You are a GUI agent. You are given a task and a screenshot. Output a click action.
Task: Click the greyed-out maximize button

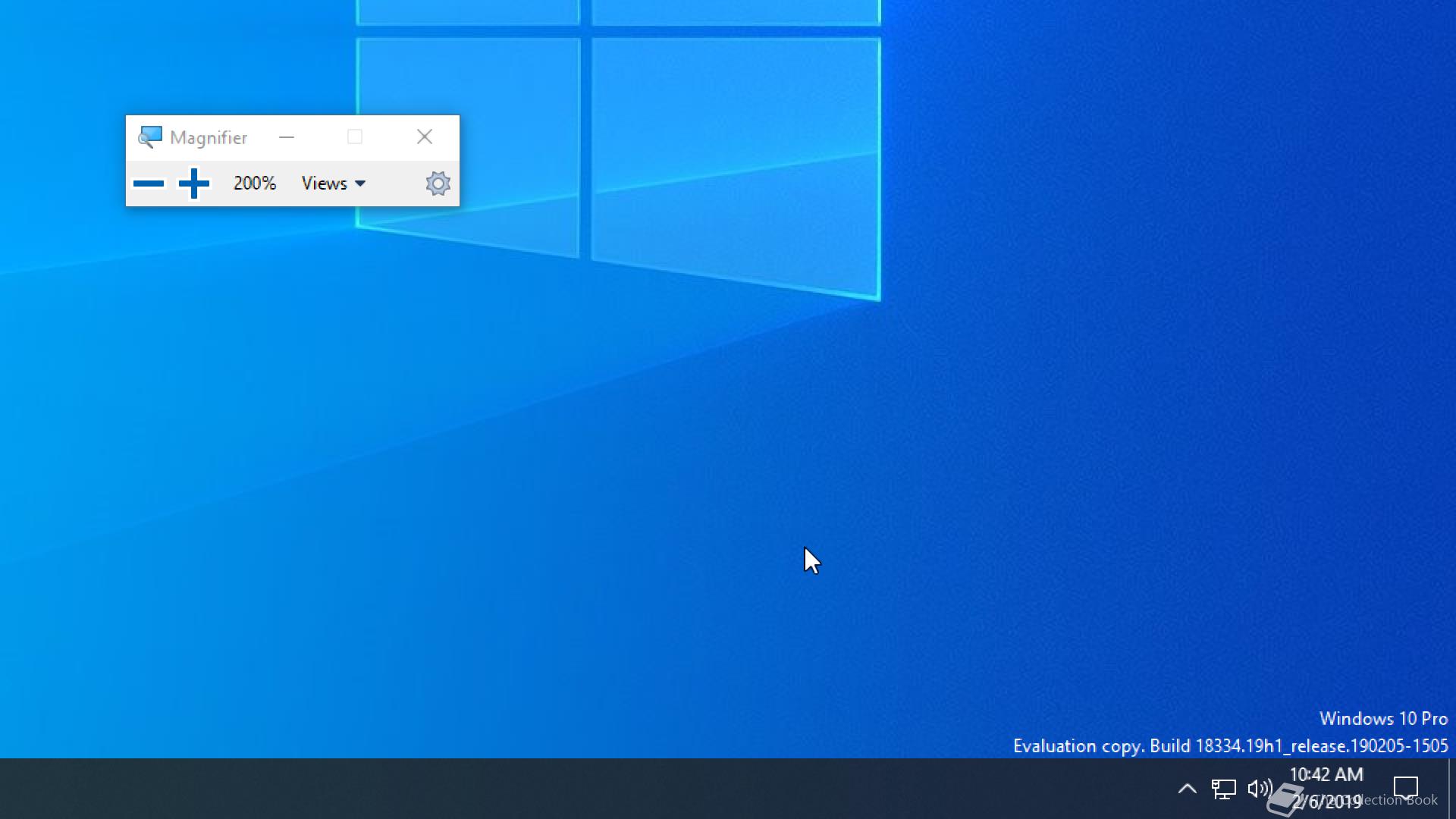[355, 137]
